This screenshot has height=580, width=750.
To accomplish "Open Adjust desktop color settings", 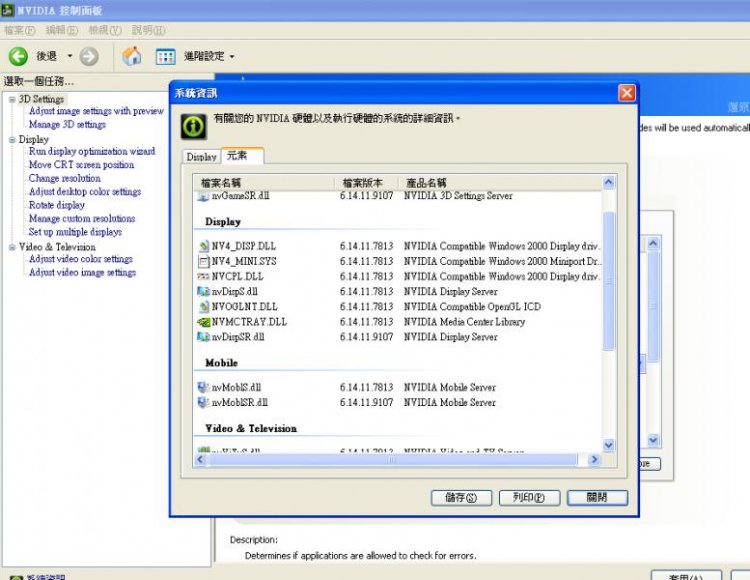I will click(x=85, y=192).
